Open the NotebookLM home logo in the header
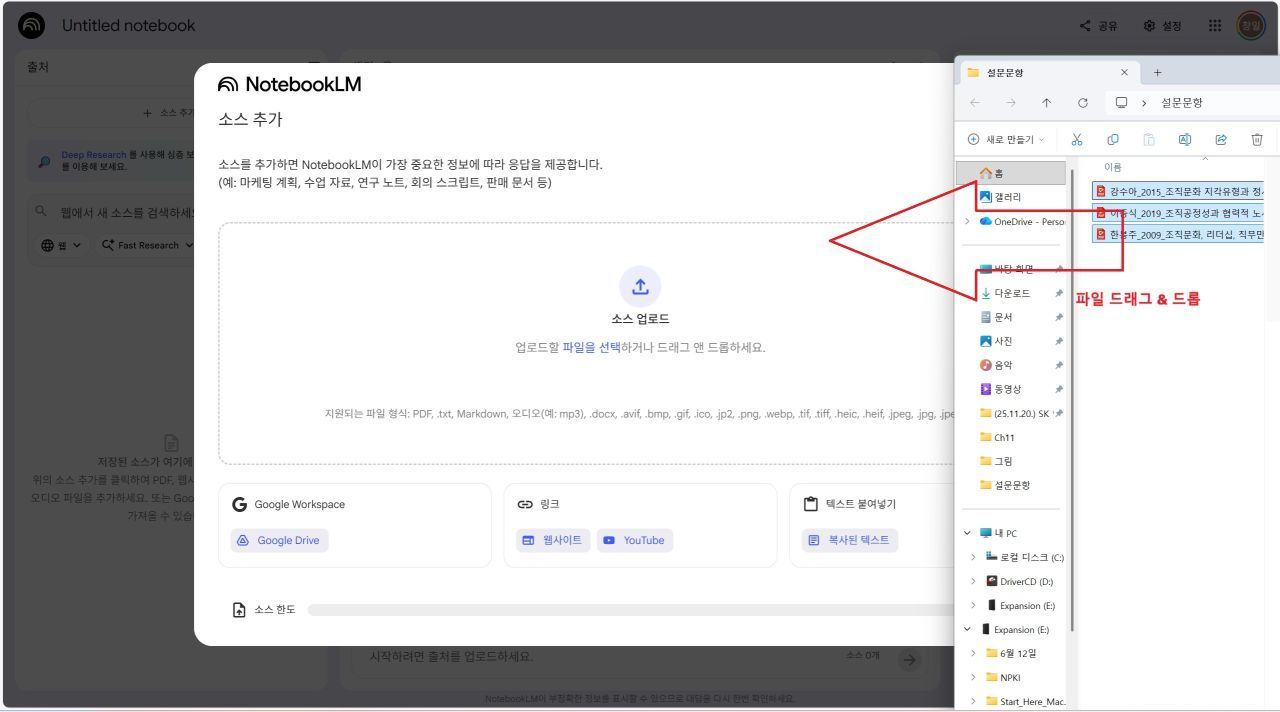1280x712 pixels. point(33,25)
